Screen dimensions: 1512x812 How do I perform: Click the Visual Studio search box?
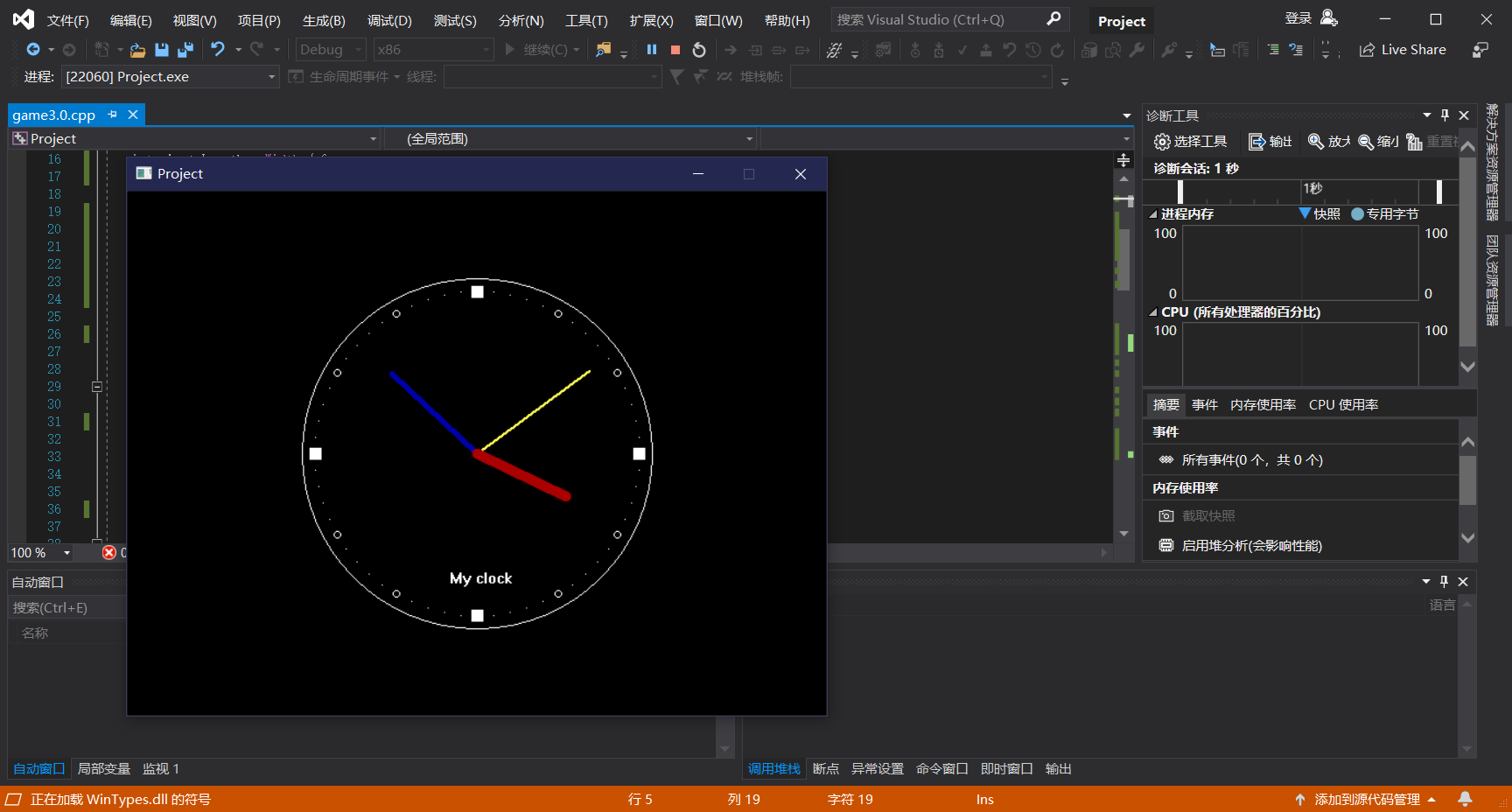949,19
